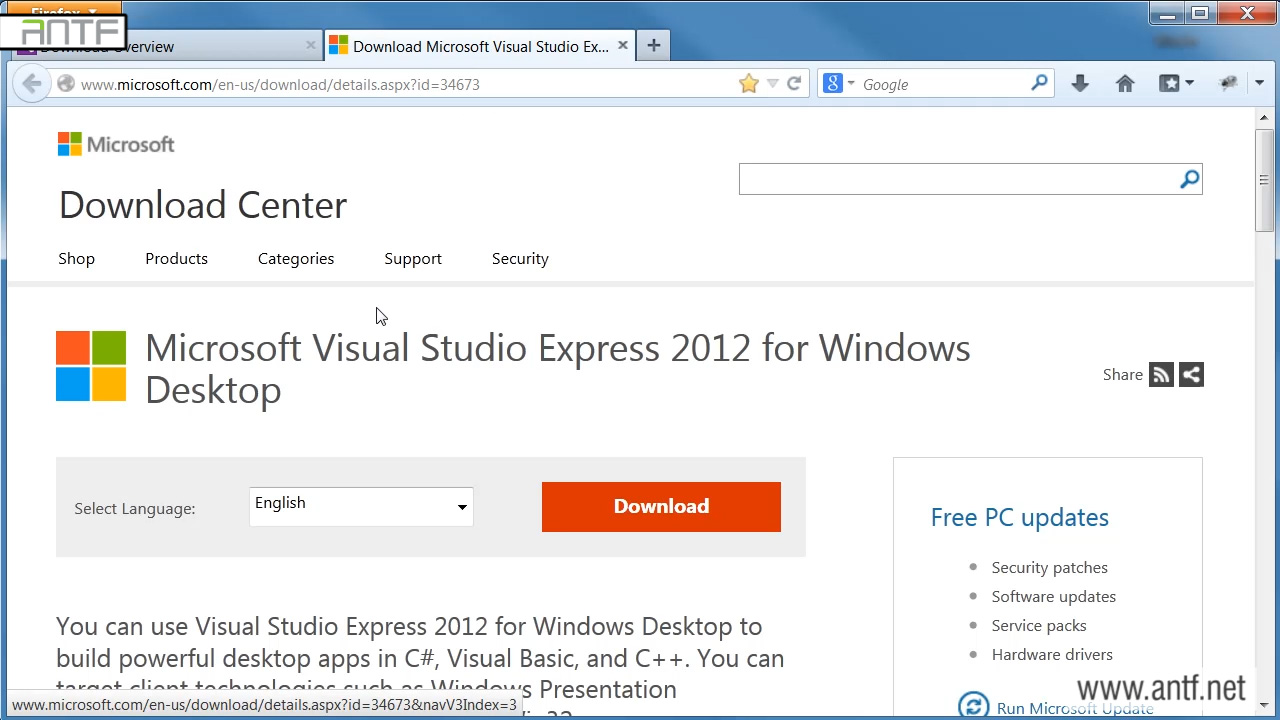Screen dimensions: 1280x720
Task: Click the browser back arrow button
Action: (31, 84)
